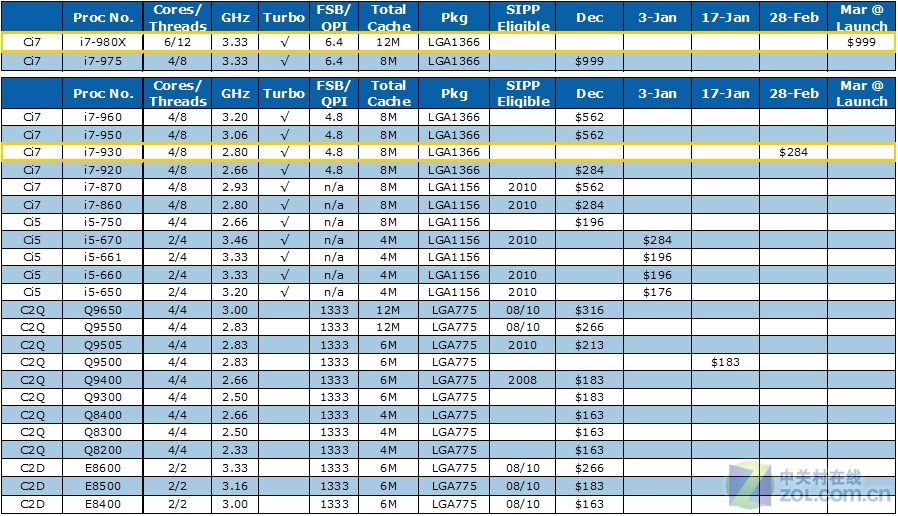The image size is (898, 516).
Task: Select the 3.06 GHz value for i7-950
Action: click(x=235, y=135)
